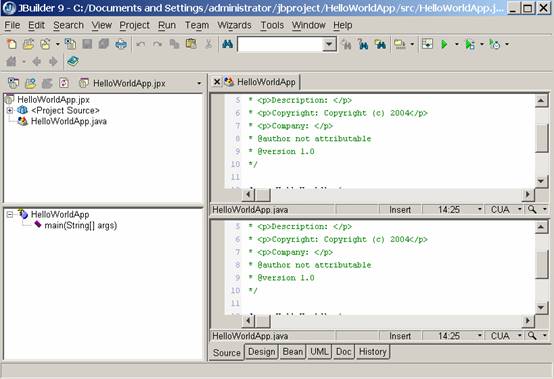Open the Search menu

pyautogui.click(x=69, y=25)
